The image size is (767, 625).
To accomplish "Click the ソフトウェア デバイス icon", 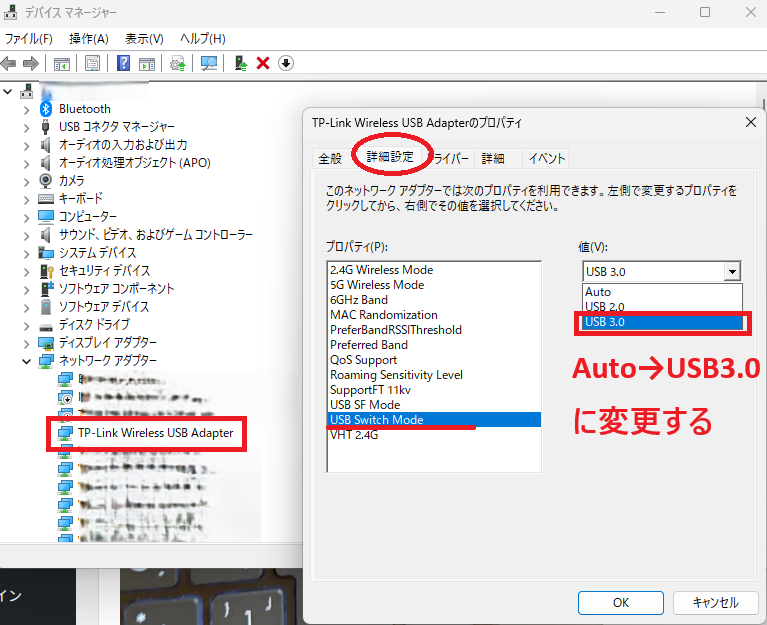I will click(x=46, y=307).
